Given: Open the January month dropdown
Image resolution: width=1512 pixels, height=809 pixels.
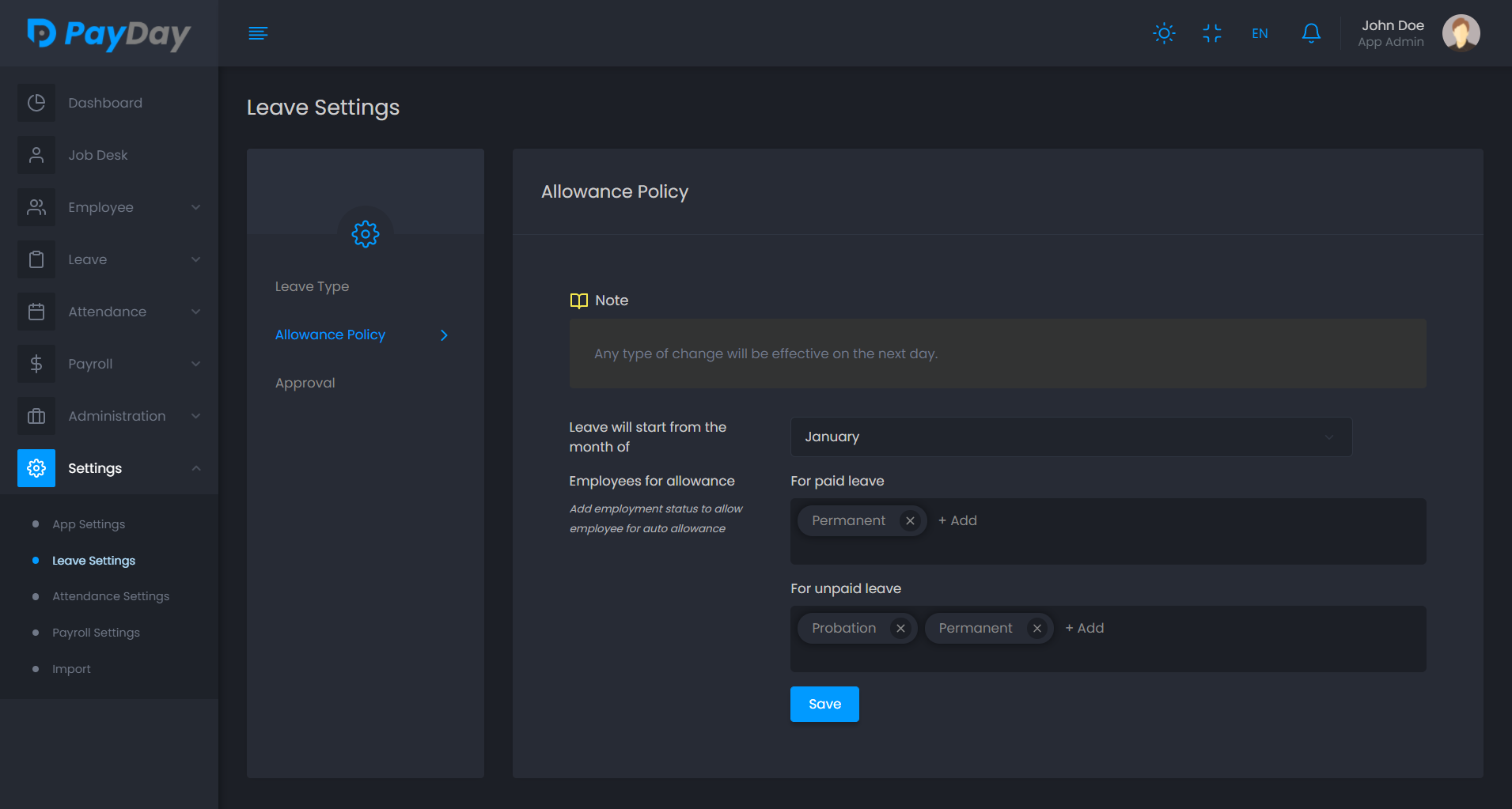Looking at the screenshot, I should tap(1071, 437).
